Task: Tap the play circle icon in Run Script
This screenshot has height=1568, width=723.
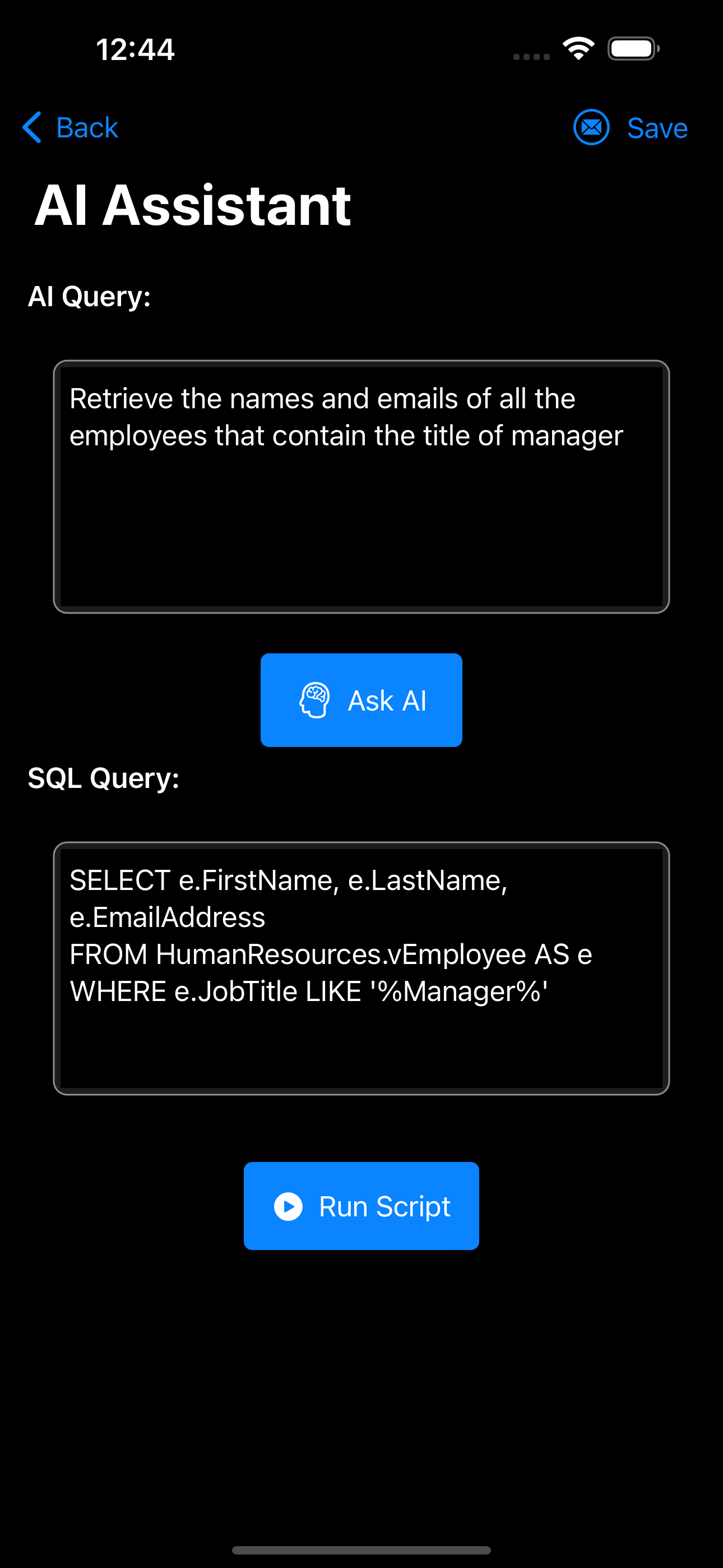Action: (288, 1206)
